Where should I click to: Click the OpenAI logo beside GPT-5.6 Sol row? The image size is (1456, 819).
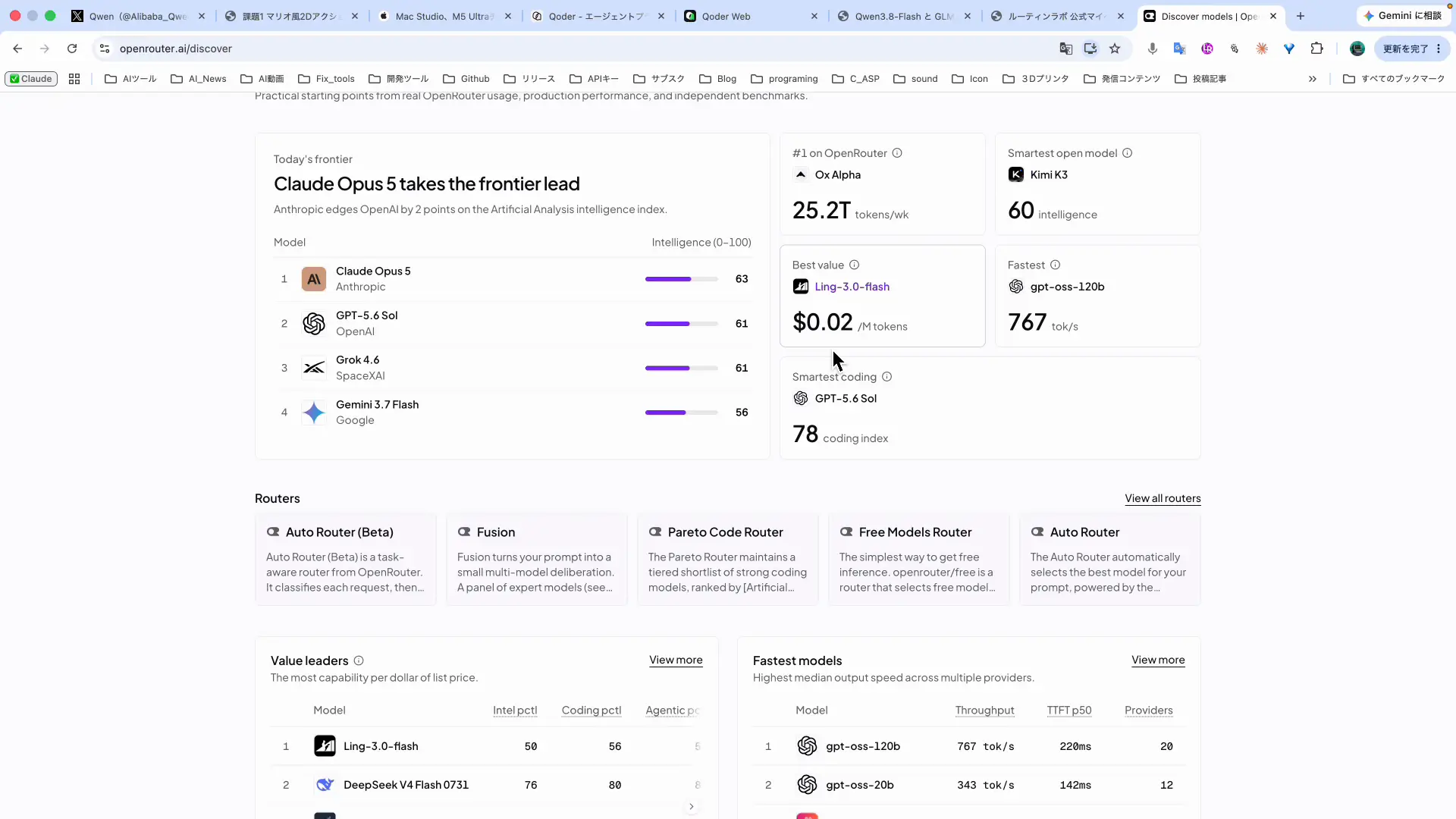(x=314, y=324)
